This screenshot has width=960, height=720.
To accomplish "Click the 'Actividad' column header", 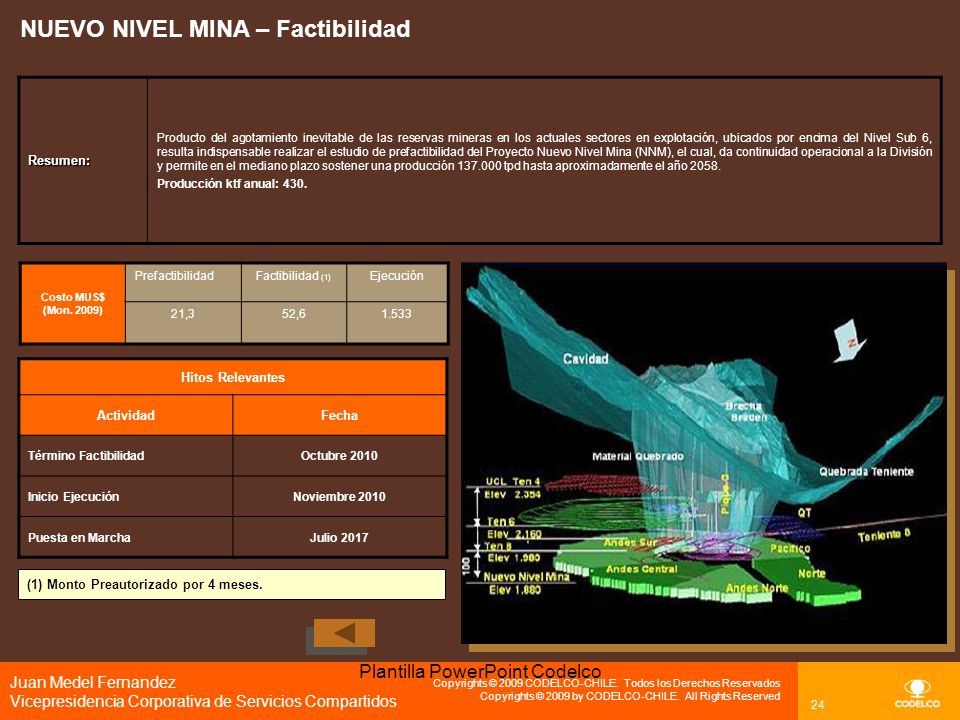I will (x=126, y=415).
